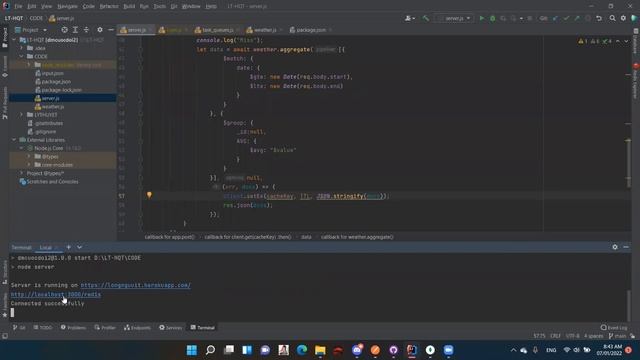Open the herokuapp server URL link
This screenshot has height=360, width=640.
coord(136,285)
